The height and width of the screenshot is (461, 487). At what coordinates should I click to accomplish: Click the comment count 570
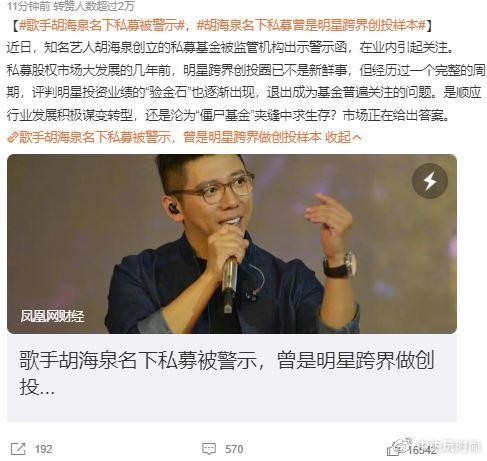(x=234, y=449)
